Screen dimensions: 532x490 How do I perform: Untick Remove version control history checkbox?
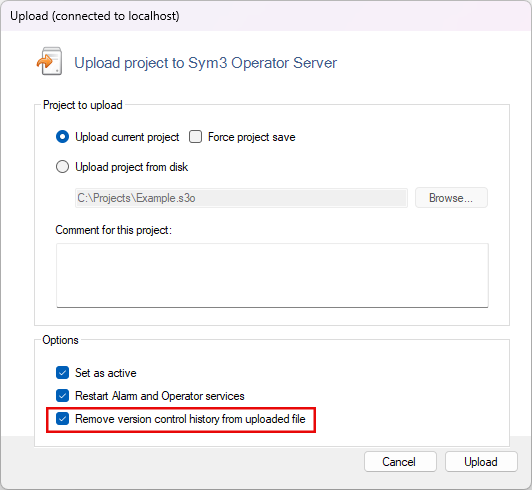coord(62,418)
